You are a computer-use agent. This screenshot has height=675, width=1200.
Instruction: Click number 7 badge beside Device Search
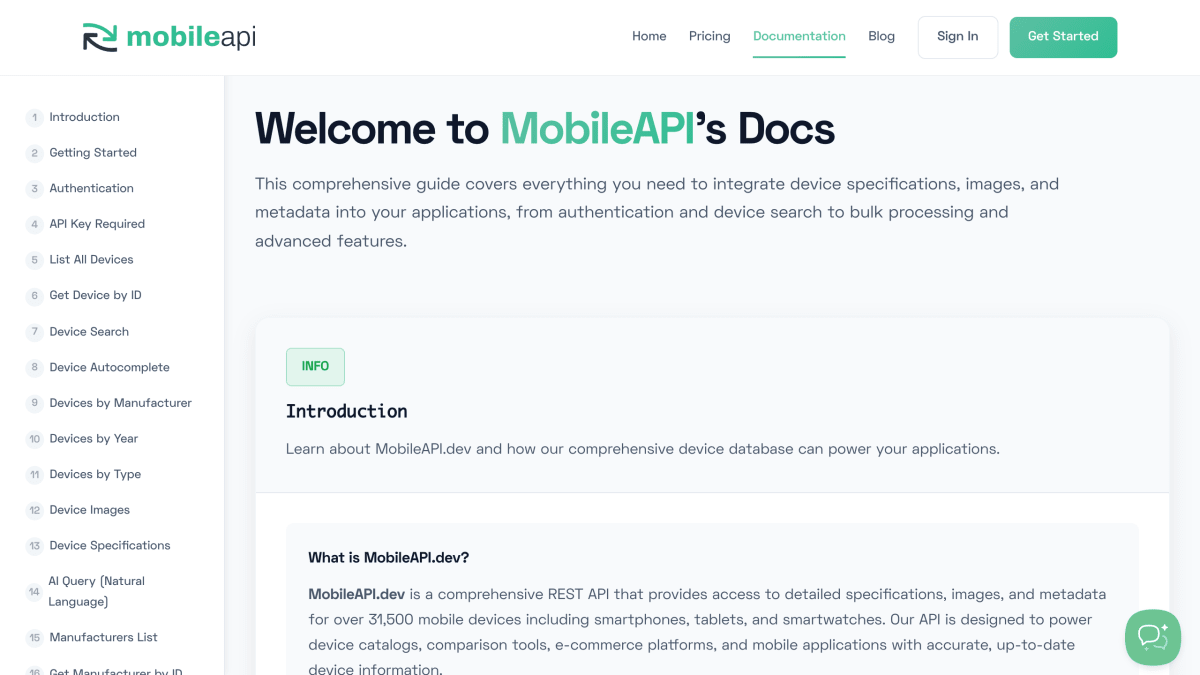click(x=34, y=331)
